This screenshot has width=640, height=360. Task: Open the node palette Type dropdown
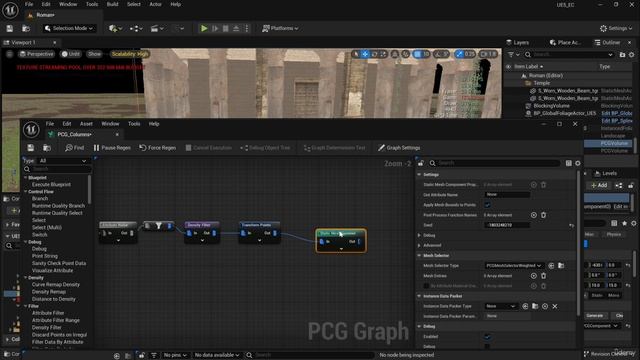62,161
